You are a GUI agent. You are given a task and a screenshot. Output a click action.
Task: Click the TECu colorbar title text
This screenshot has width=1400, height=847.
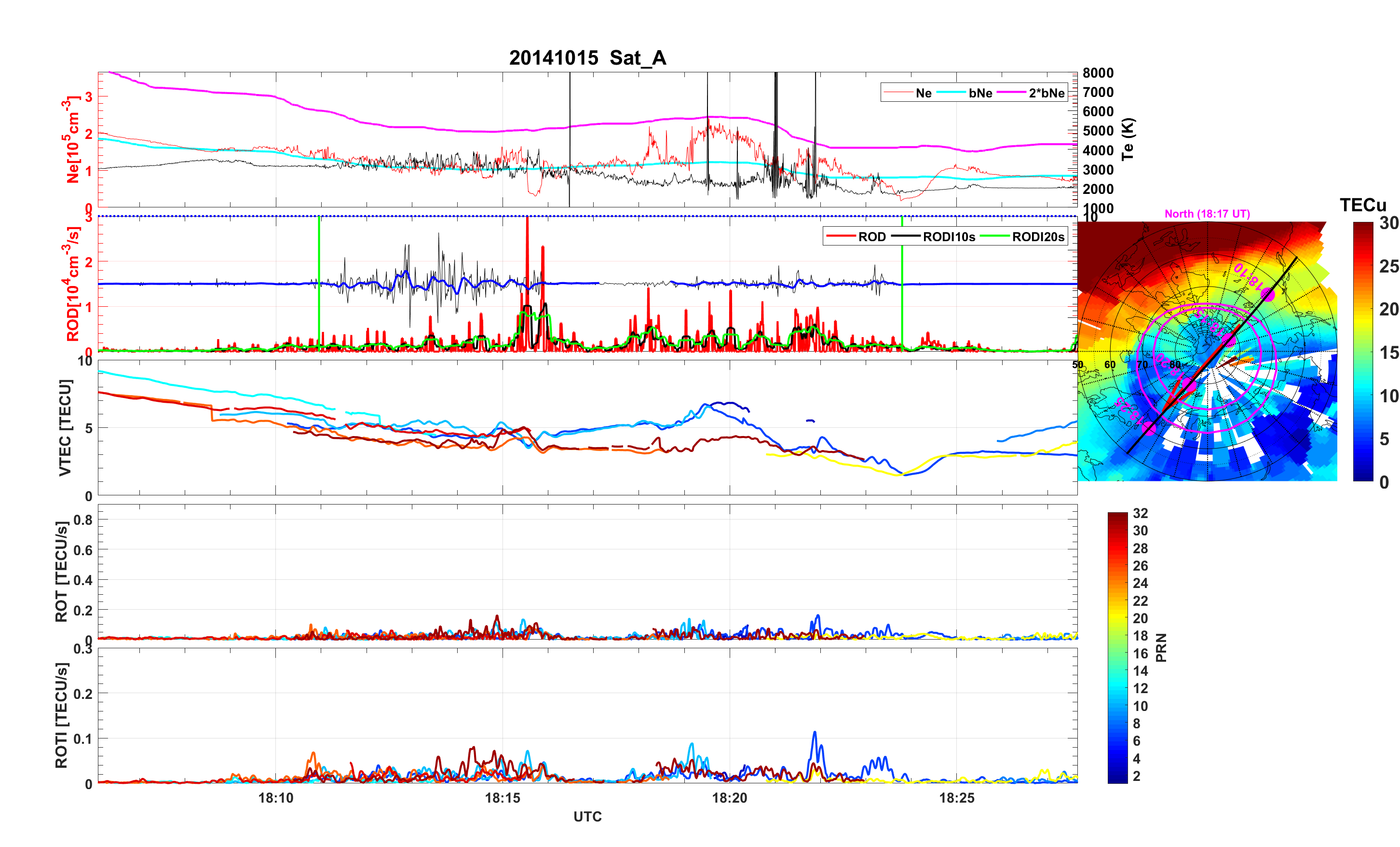(x=1362, y=205)
